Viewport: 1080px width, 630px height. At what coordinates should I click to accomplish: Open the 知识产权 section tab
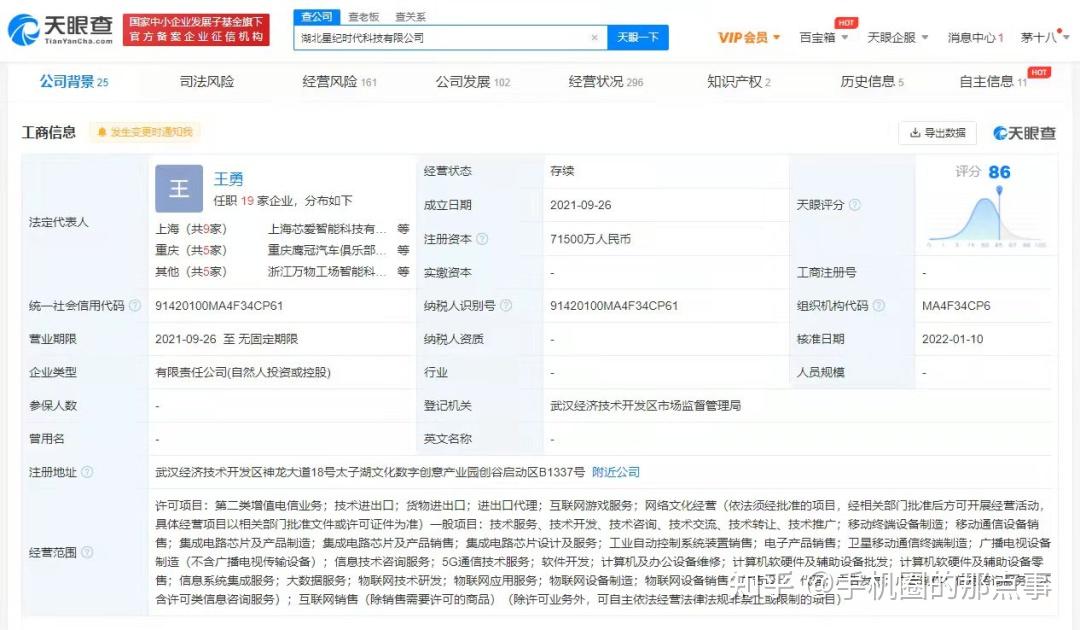(x=738, y=82)
